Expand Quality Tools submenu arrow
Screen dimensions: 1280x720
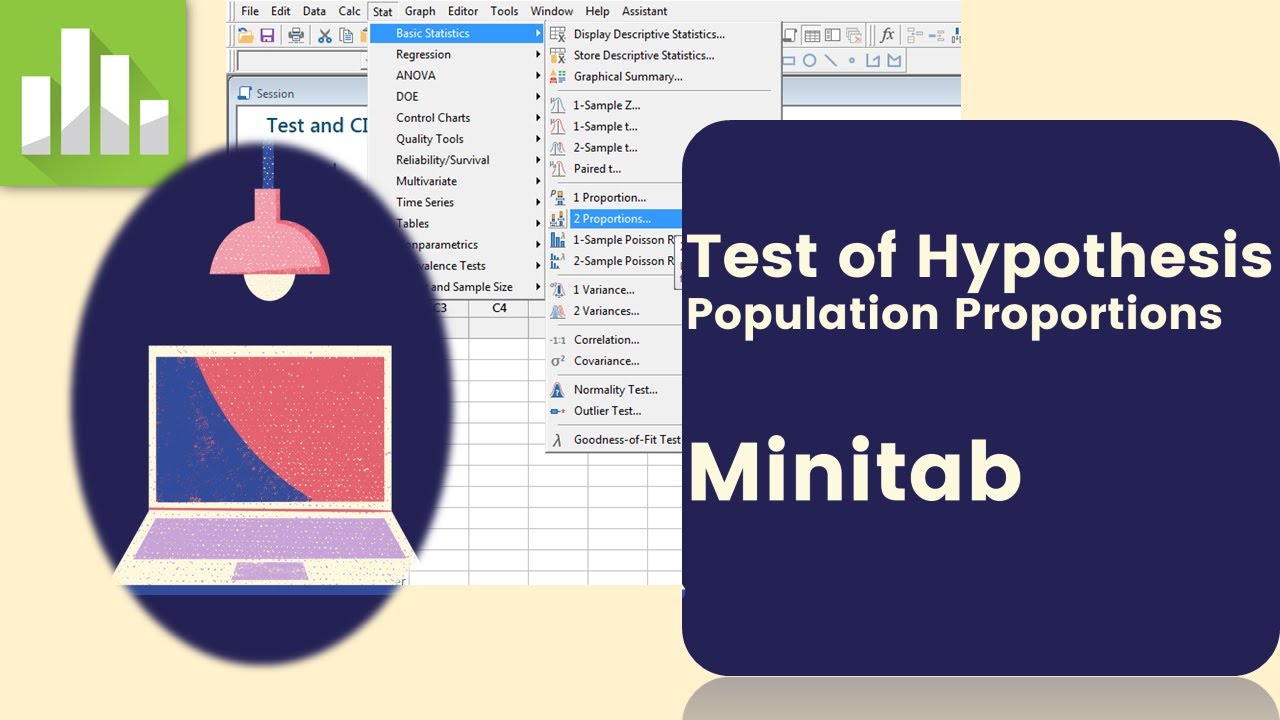[x=538, y=139]
